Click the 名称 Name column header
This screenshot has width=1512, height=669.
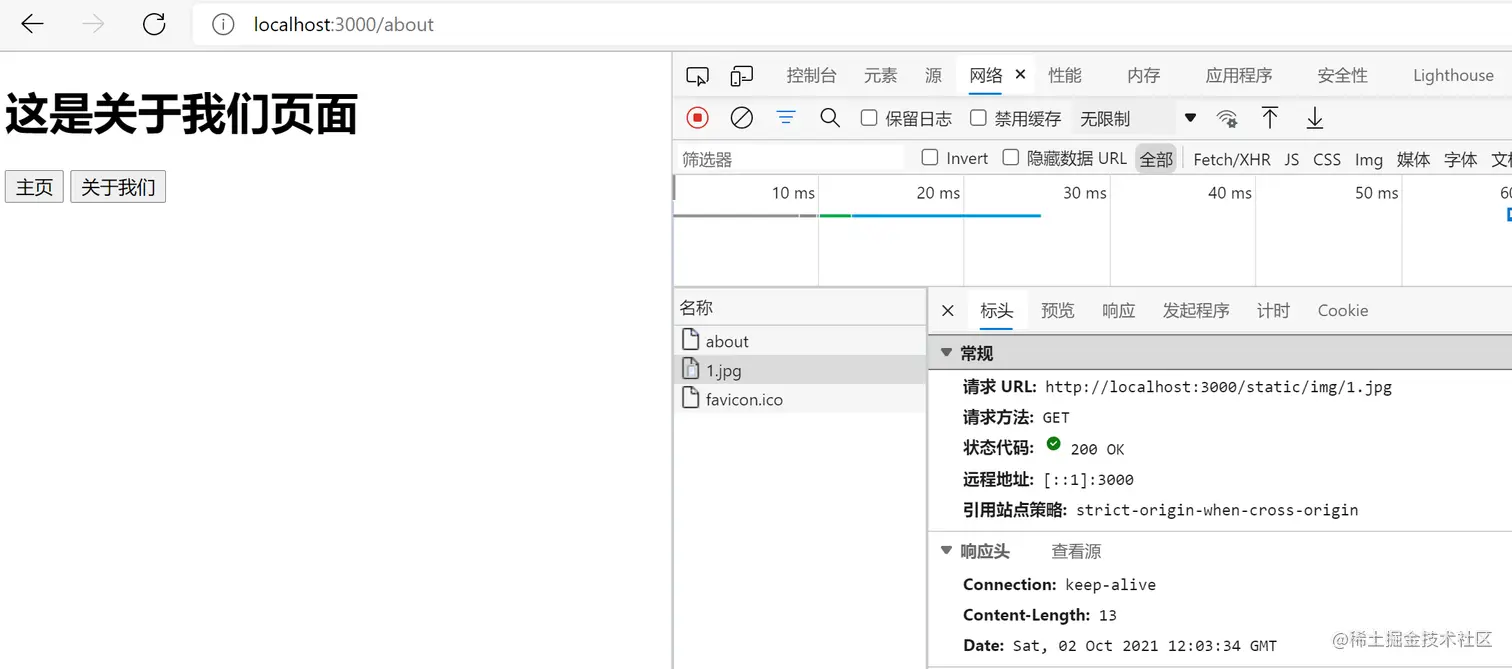click(800, 308)
